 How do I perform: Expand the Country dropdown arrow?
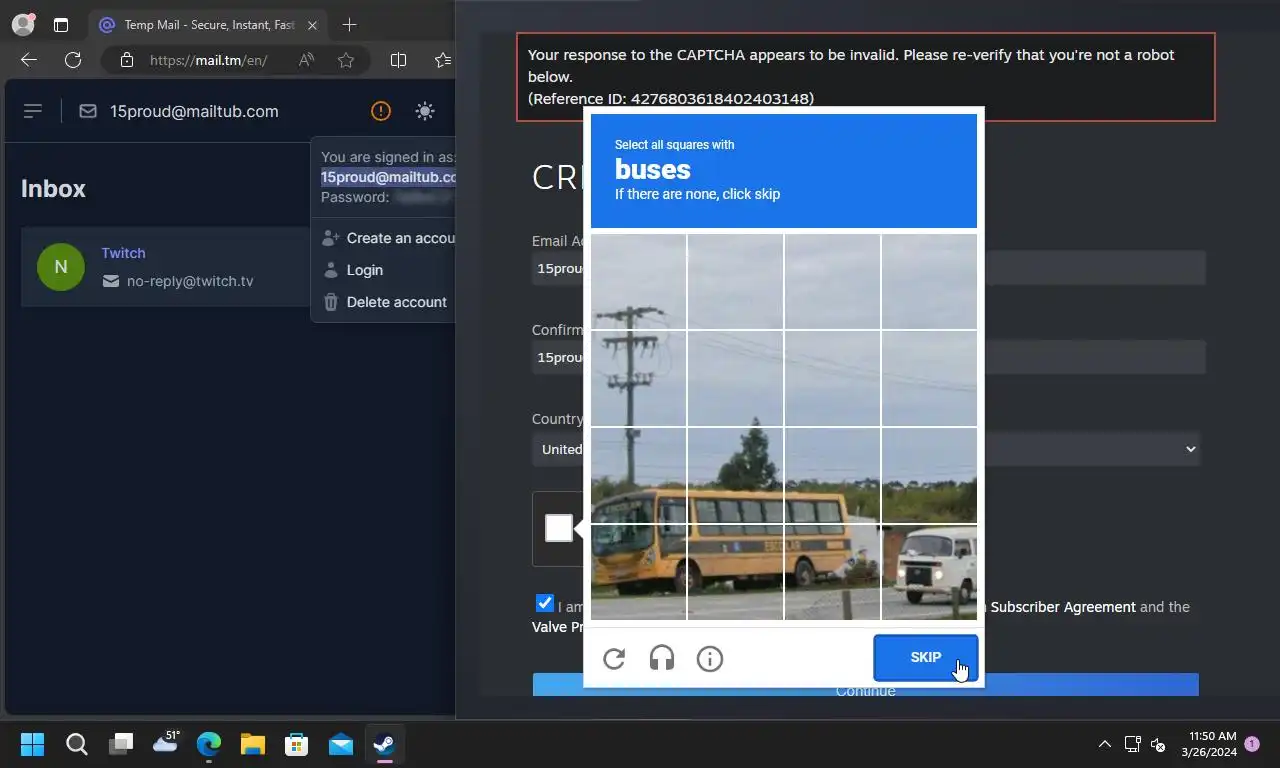point(1190,449)
